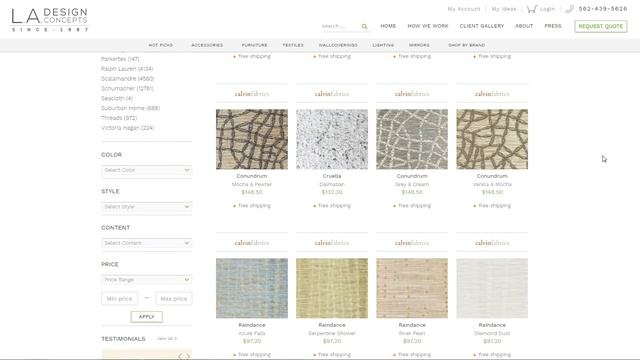Open Raindance Serpentine Shower fabric thumbnail
This screenshot has height=360, width=640.
click(332, 288)
